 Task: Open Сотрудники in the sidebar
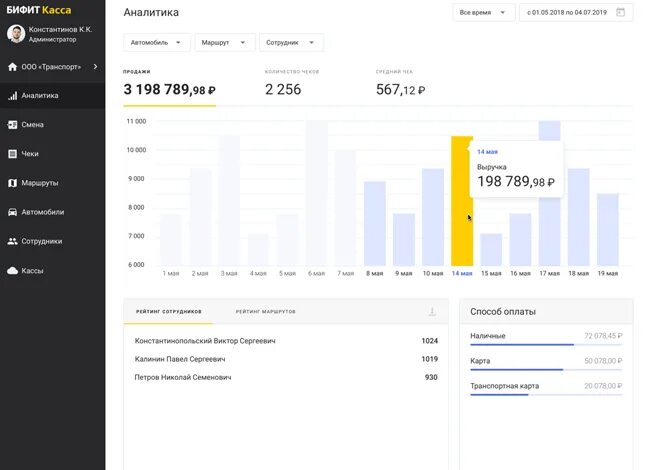tap(53, 241)
